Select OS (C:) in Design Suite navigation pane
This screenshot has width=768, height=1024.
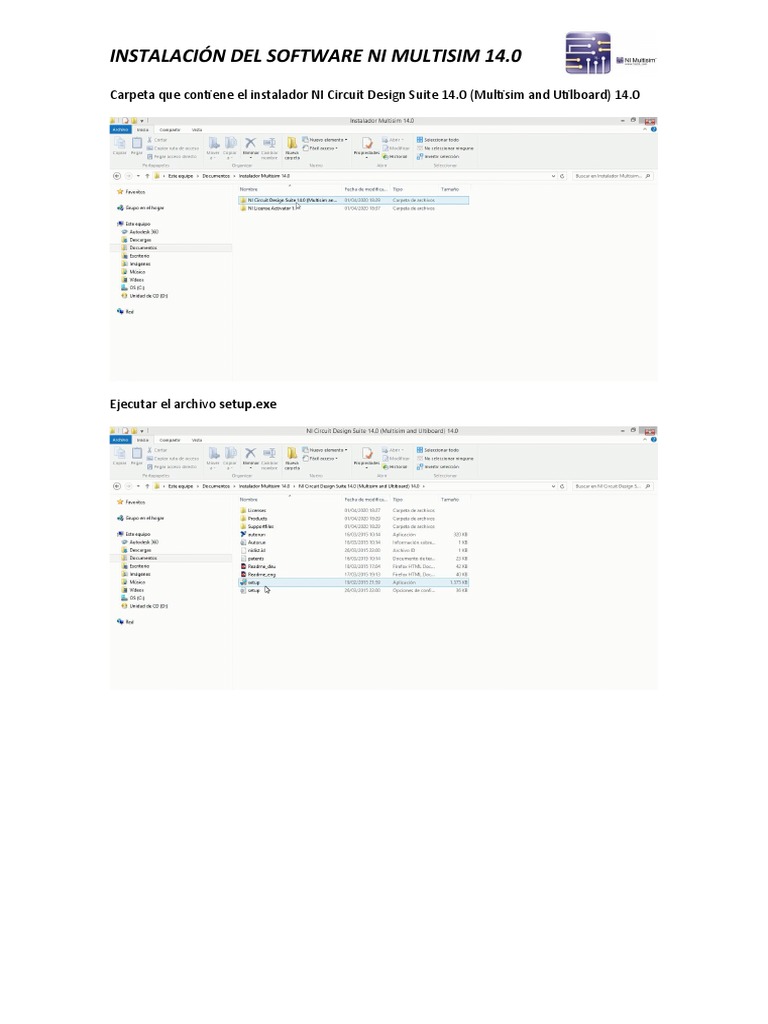click(x=133, y=598)
